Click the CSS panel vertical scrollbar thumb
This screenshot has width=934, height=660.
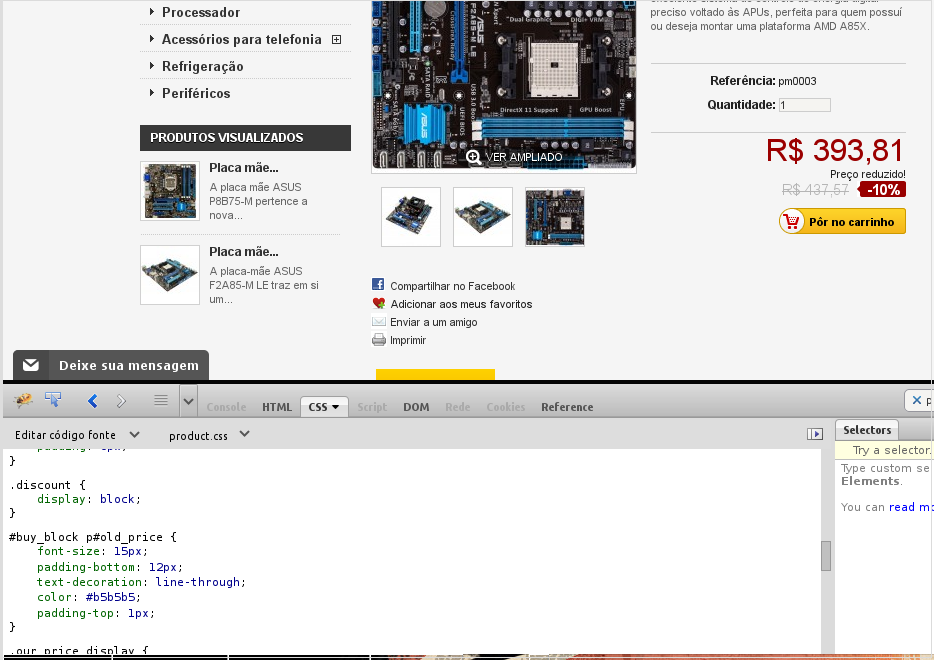tap(826, 556)
